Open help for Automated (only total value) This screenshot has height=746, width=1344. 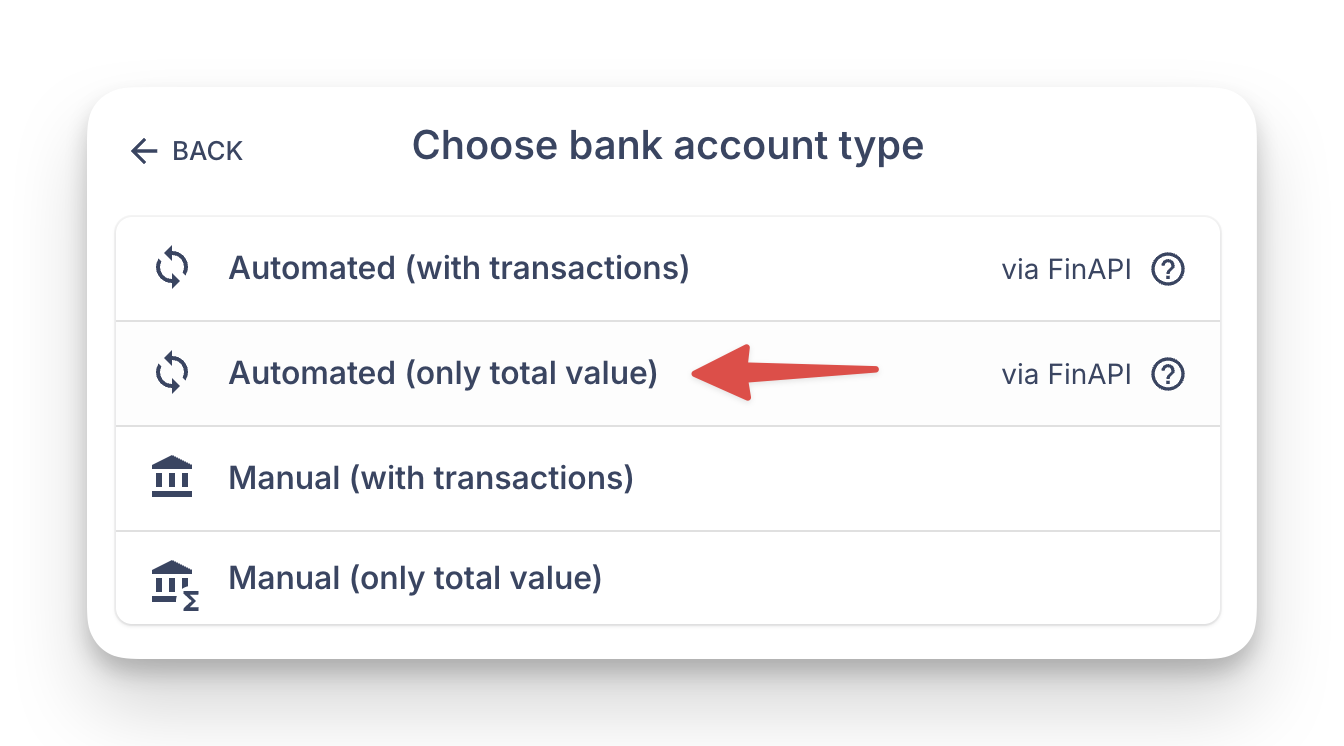tap(1167, 374)
